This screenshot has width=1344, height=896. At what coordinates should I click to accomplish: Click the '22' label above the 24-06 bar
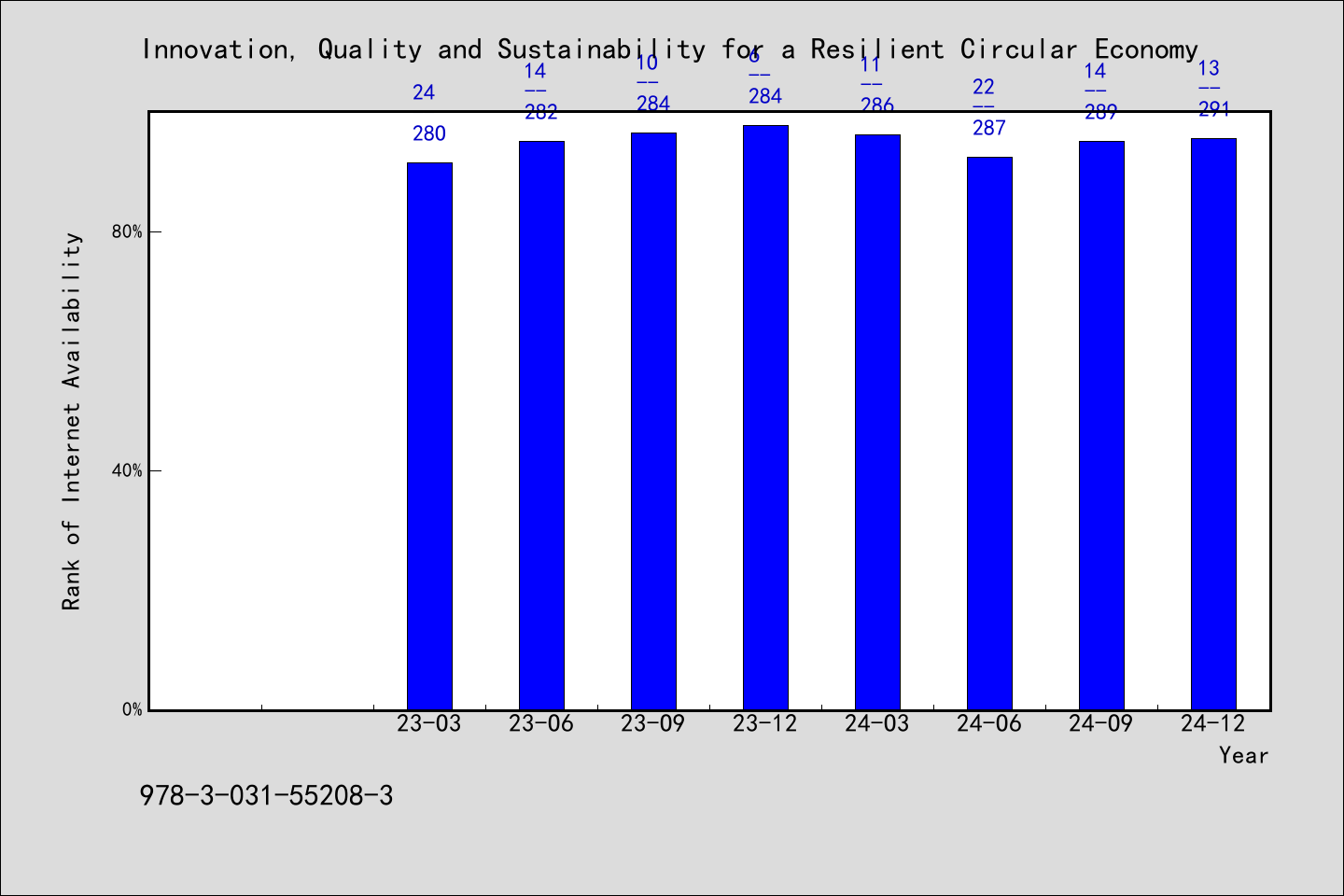984,87
